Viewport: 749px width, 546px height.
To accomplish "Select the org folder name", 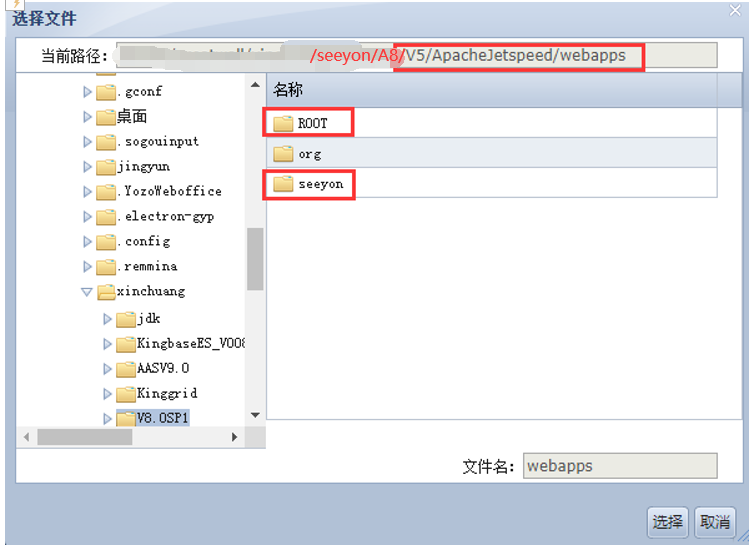I will click(x=310, y=154).
